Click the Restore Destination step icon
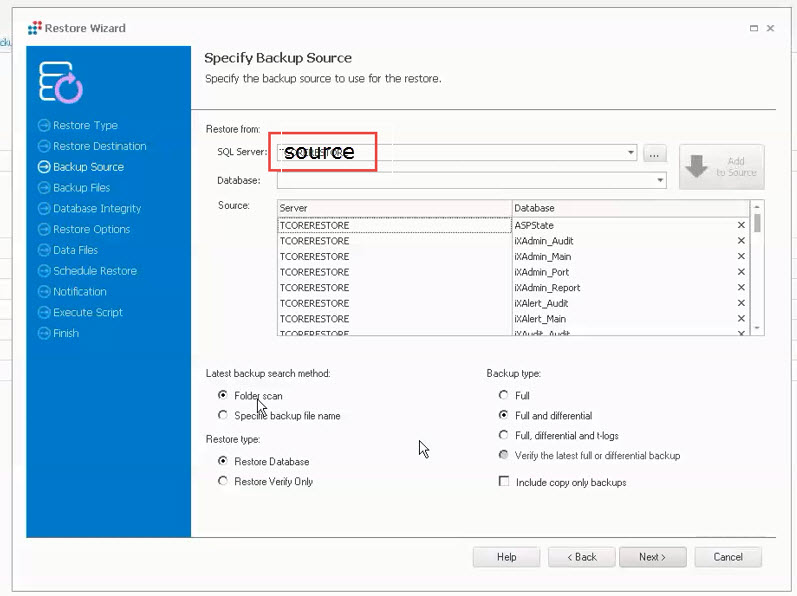The image size is (797, 596). click(44, 146)
